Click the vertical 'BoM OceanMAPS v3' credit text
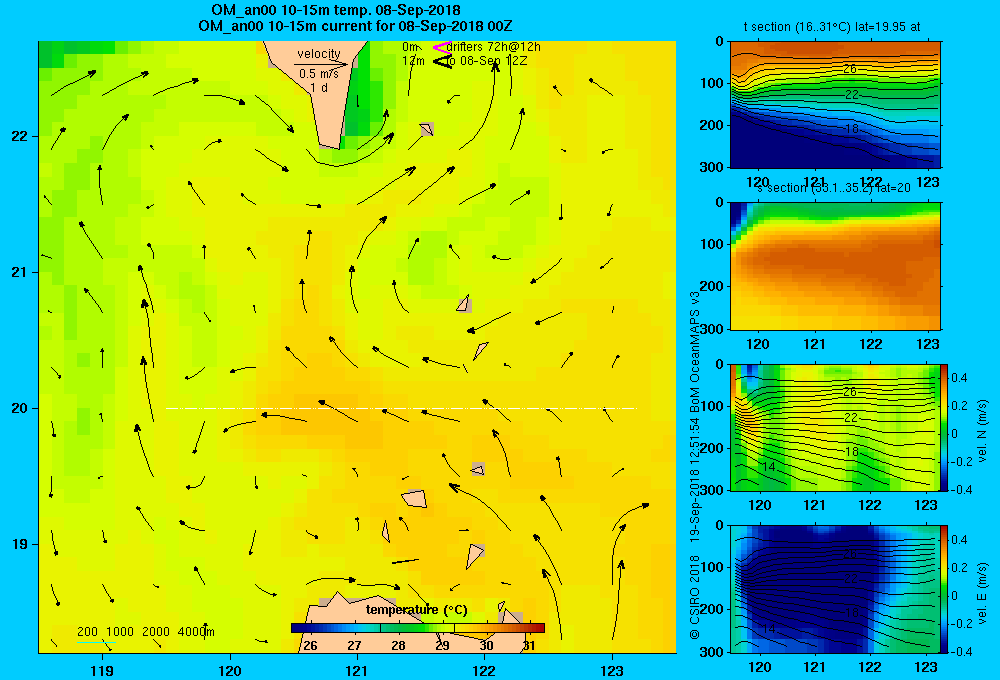This screenshot has width=1000, height=680. pyautogui.click(x=694, y=353)
